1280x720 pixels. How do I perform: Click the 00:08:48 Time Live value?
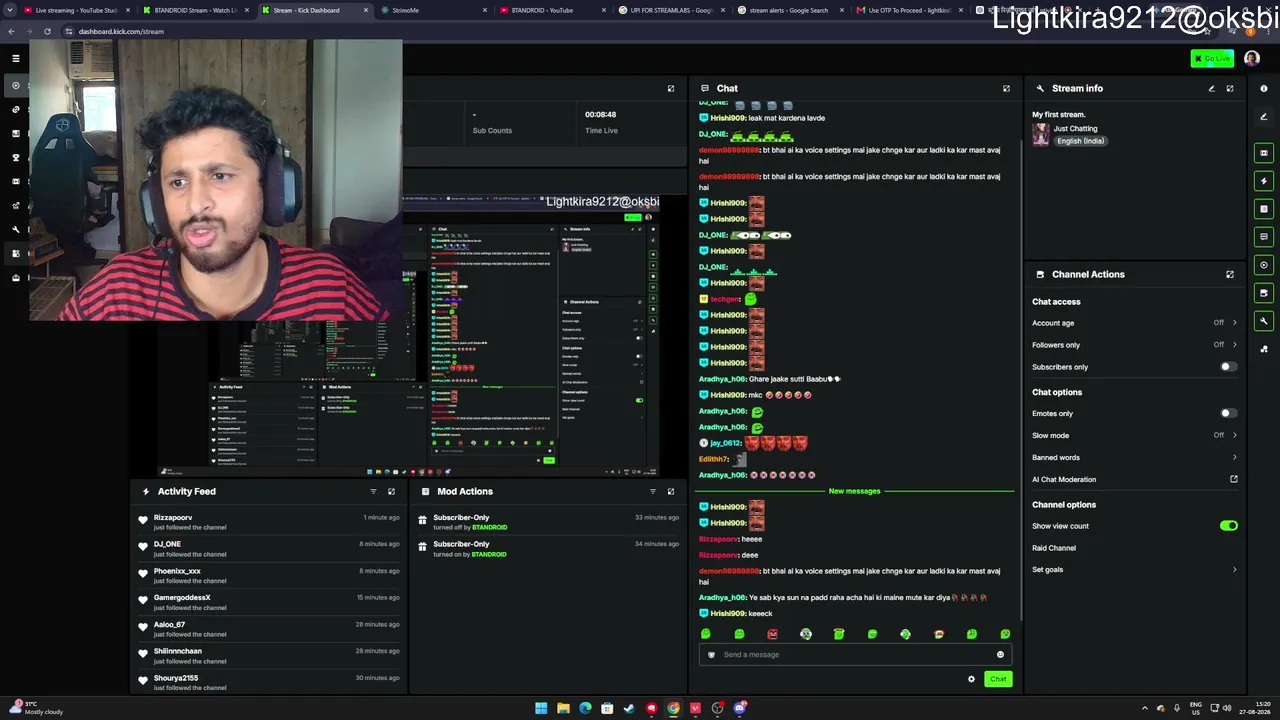click(601, 115)
